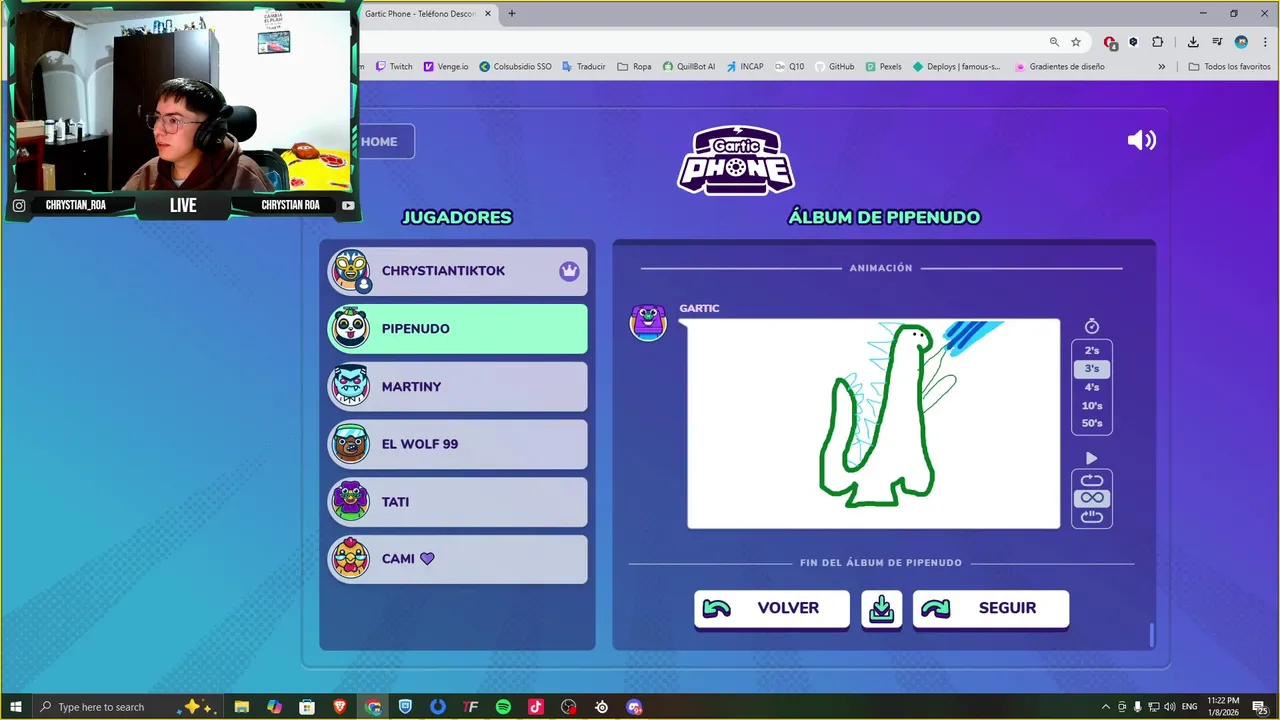
Task: Set animation speed to 50's
Action: (x=1092, y=423)
